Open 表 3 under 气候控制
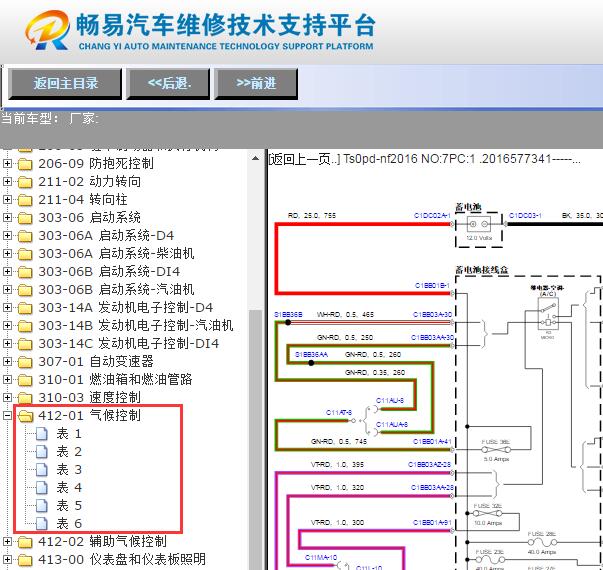This screenshot has height=570, width=603. point(69,470)
